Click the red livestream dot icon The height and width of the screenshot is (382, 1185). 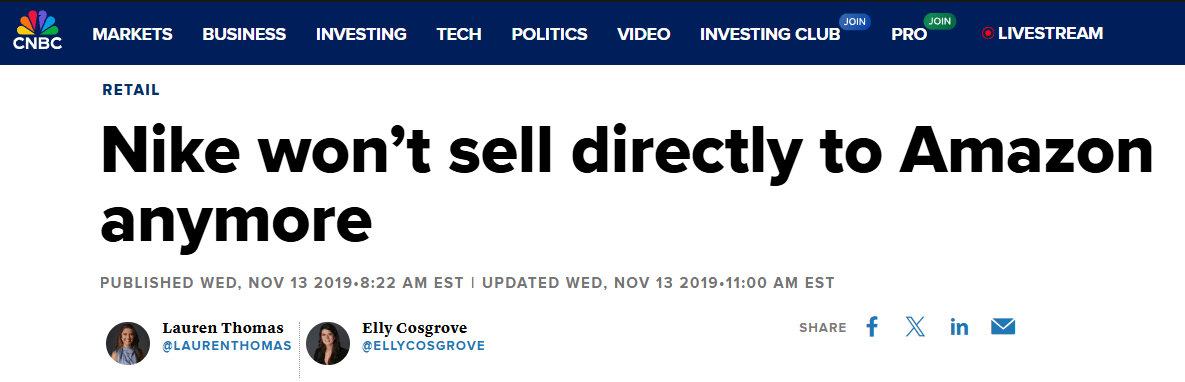(988, 34)
